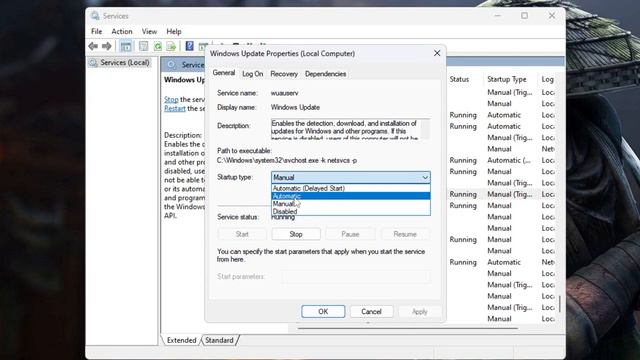Click the services list horizontal scrollbar

408,328
